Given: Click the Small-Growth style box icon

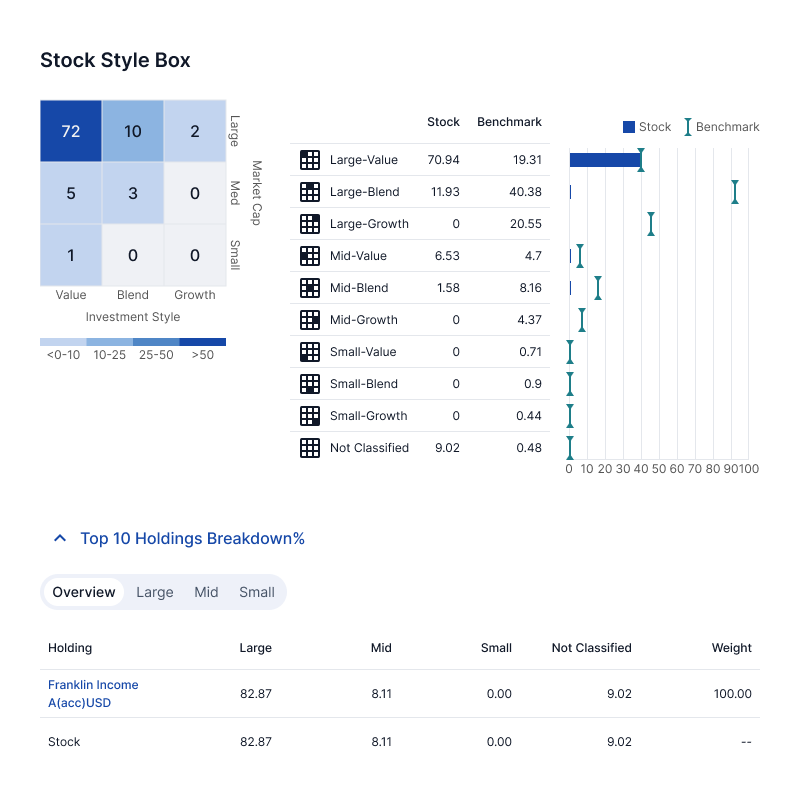Looking at the screenshot, I should (310, 416).
